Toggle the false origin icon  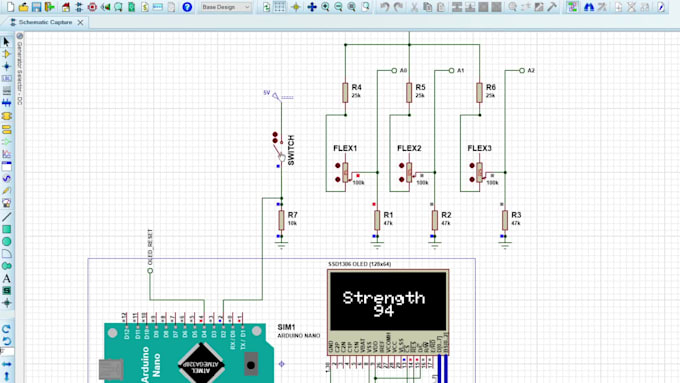296,7
